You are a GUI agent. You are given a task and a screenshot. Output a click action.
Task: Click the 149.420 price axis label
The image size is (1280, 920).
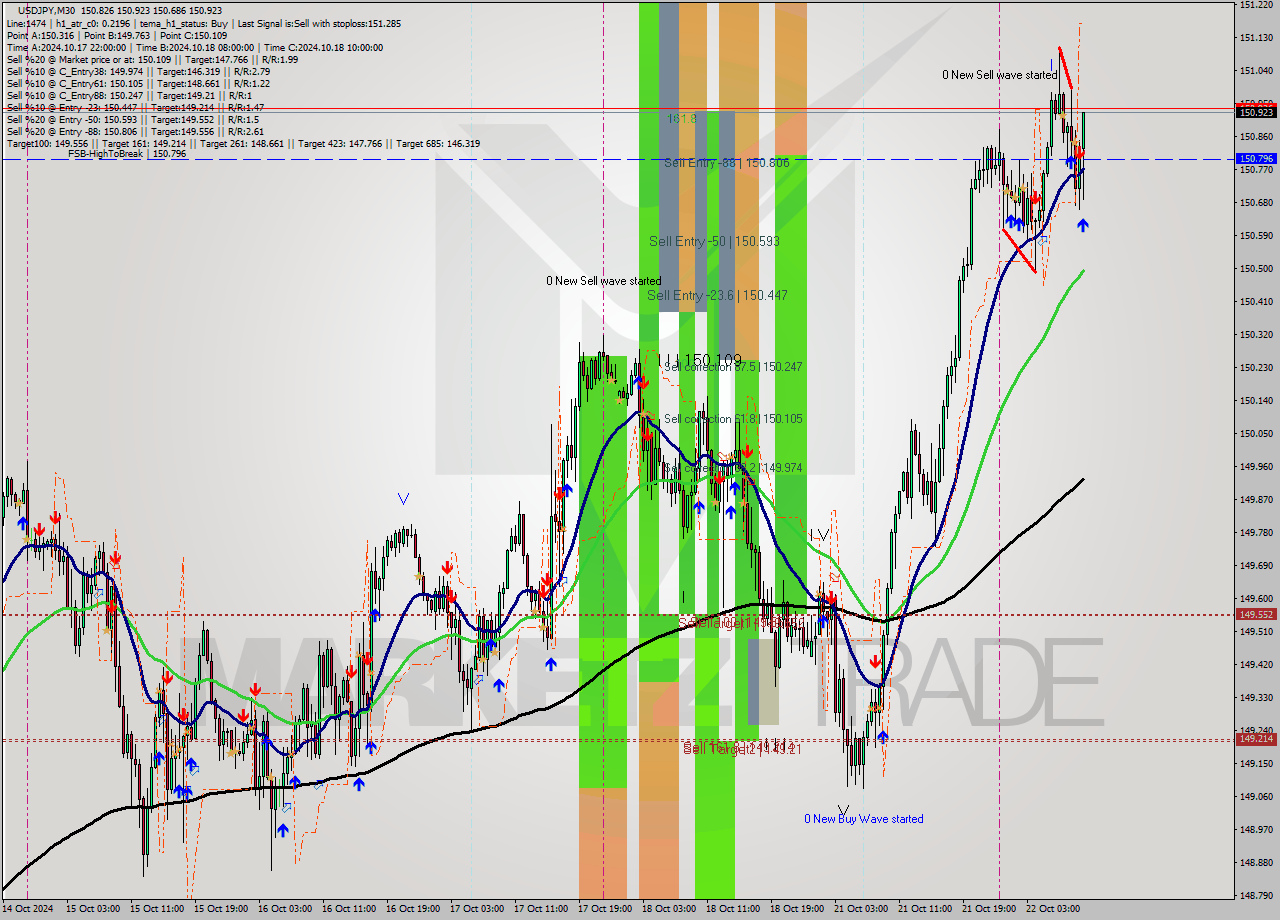click(x=1256, y=665)
